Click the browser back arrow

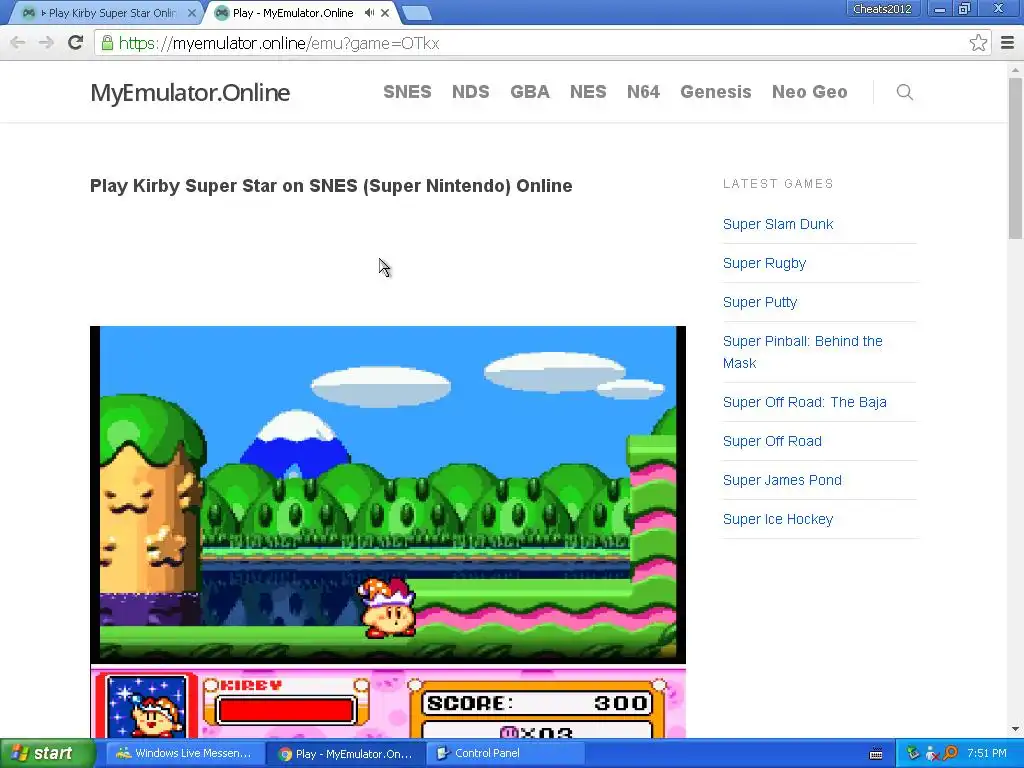click(x=18, y=43)
